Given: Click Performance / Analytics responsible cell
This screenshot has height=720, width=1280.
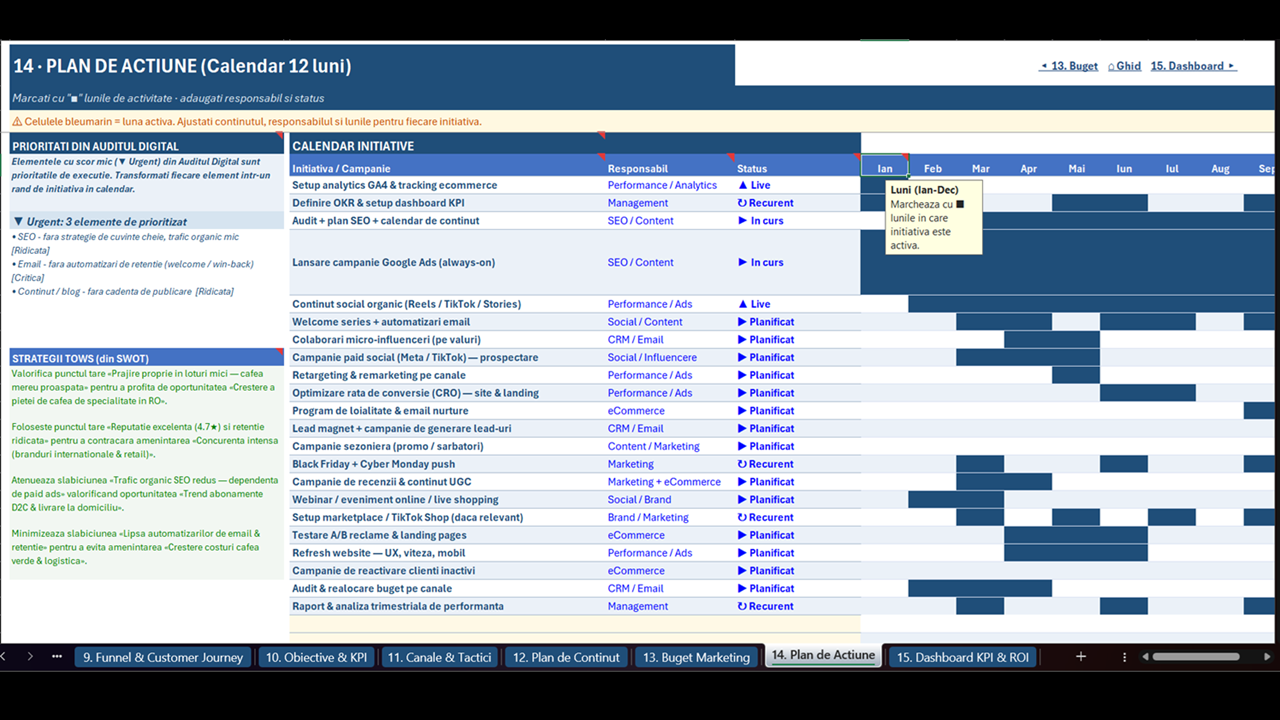Looking at the screenshot, I should tap(669, 185).
